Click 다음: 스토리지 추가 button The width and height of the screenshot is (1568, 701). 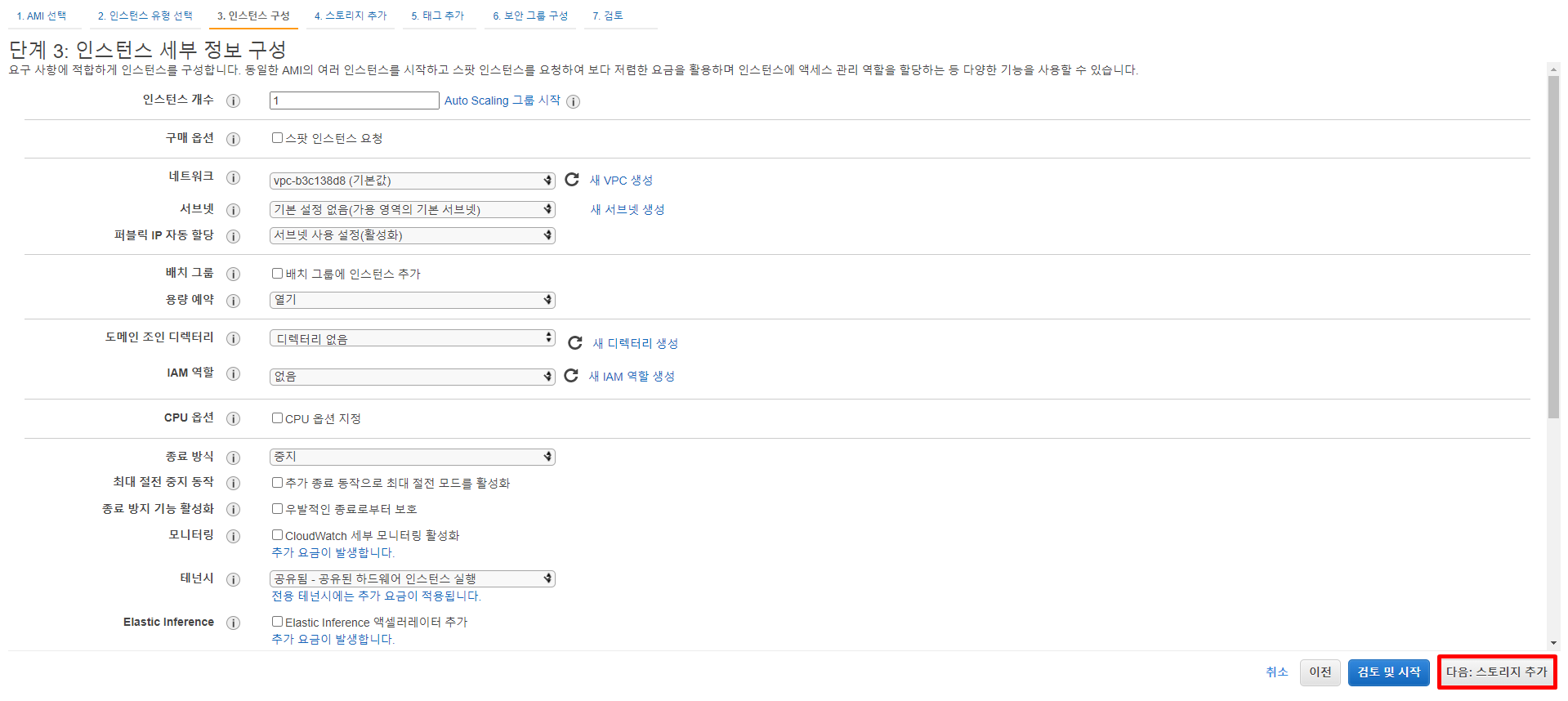coord(1497,672)
